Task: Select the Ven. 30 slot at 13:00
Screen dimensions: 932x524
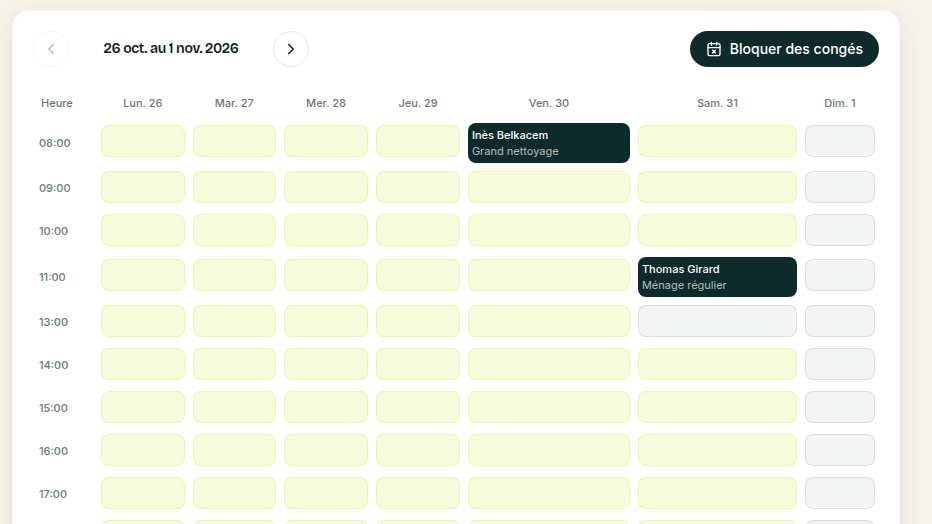Action: [549, 321]
